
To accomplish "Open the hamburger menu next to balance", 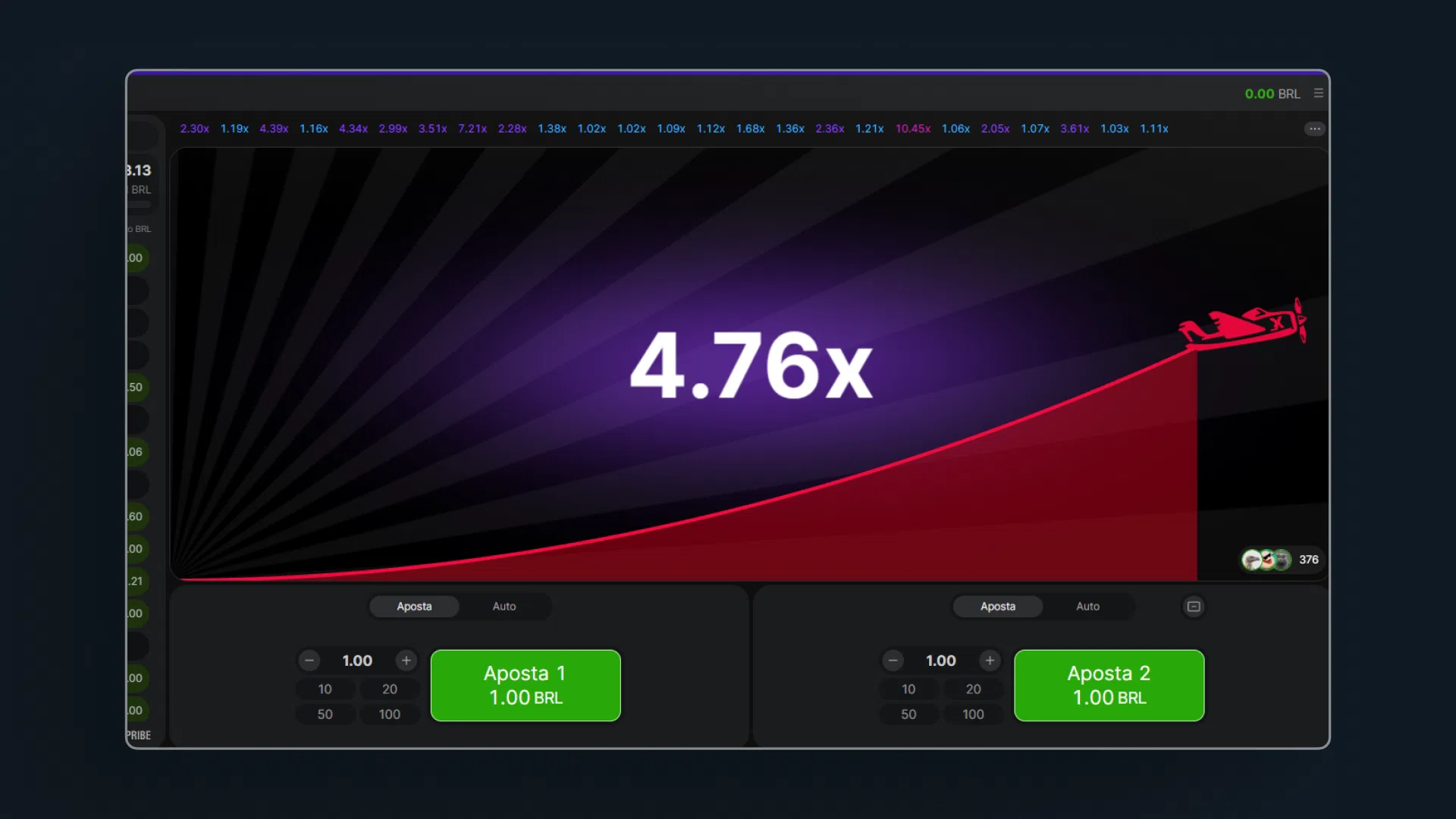I will (1319, 93).
